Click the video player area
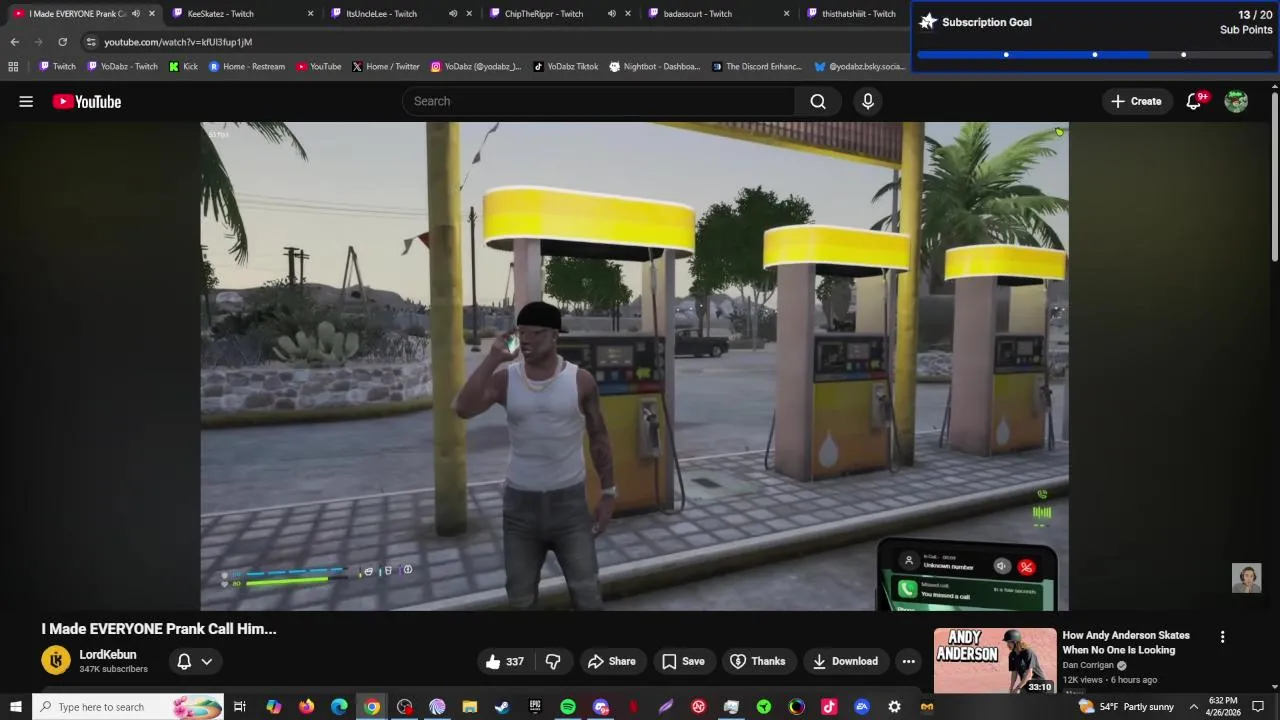The width and height of the screenshot is (1280, 720). tap(634, 366)
